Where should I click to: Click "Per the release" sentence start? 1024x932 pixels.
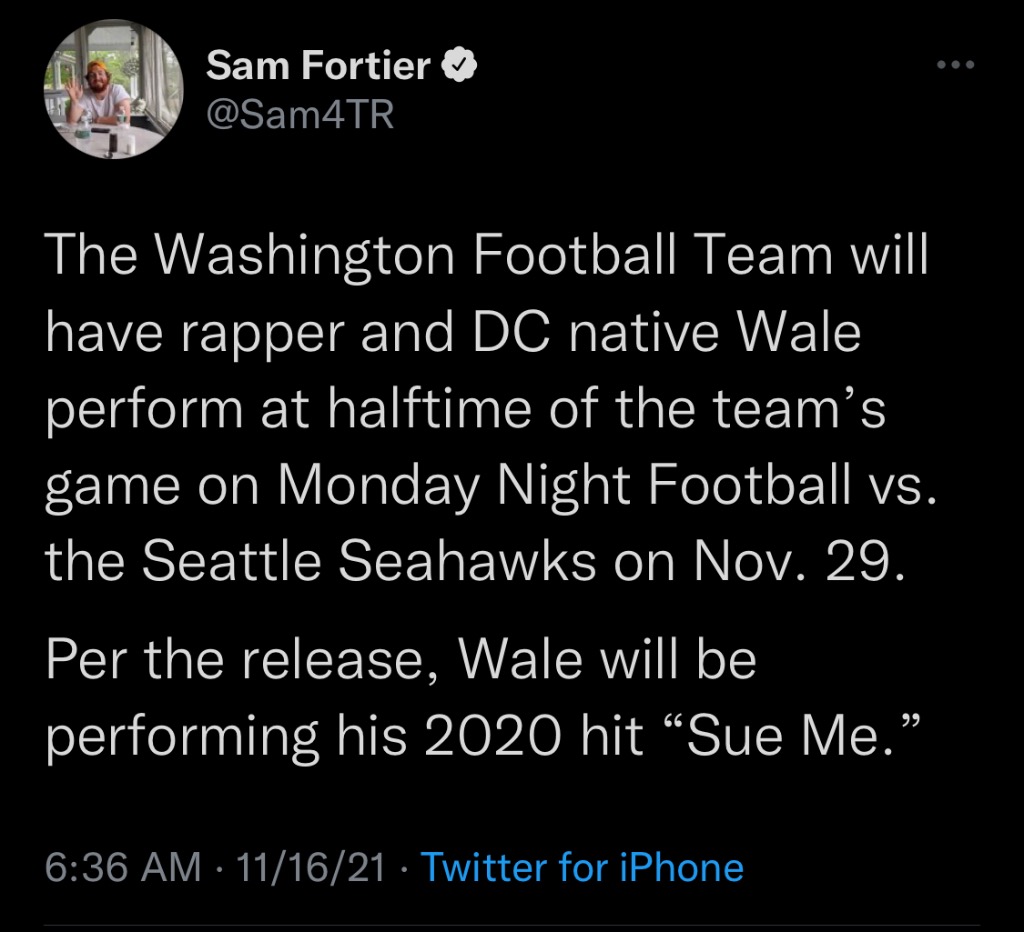[234, 660]
